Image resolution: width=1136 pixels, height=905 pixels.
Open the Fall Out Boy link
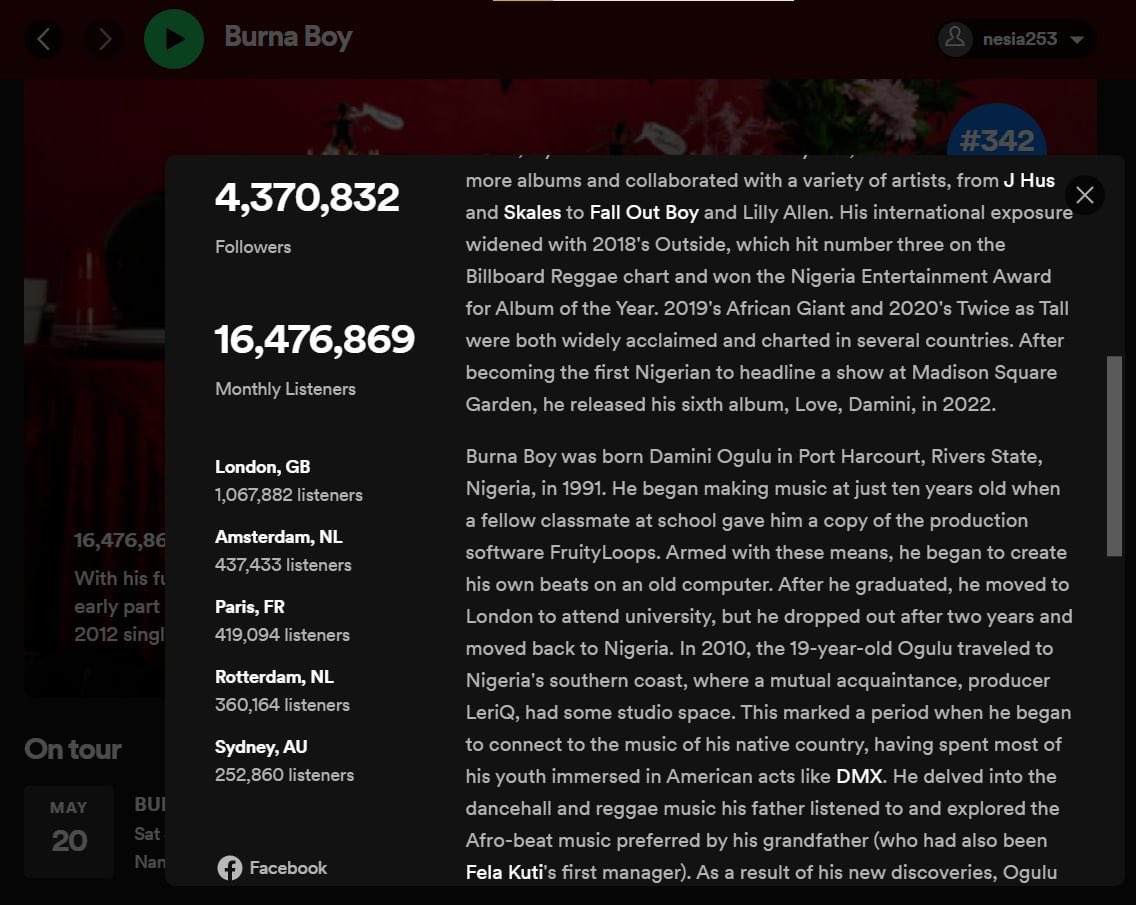(644, 212)
